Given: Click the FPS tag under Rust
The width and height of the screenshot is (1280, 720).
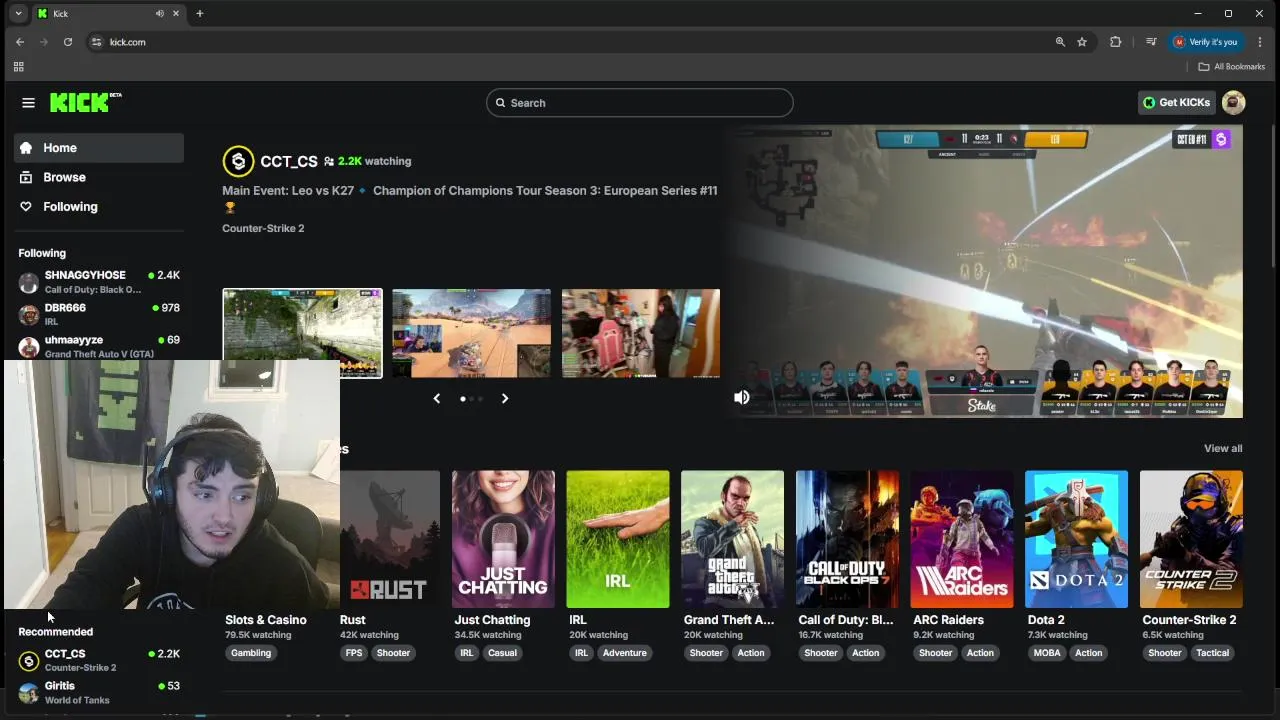Looking at the screenshot, I should point(354,653).
